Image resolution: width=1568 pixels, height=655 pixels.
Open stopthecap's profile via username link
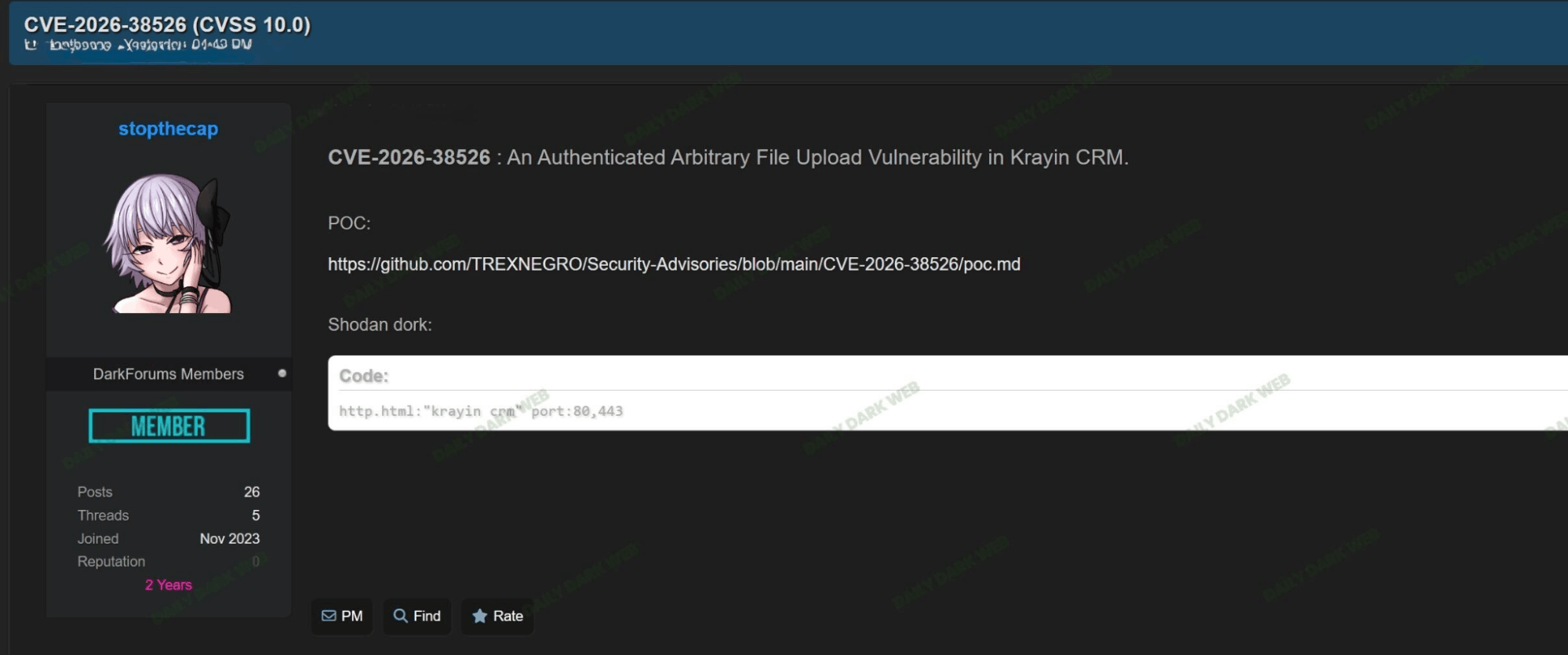[168, 129]
